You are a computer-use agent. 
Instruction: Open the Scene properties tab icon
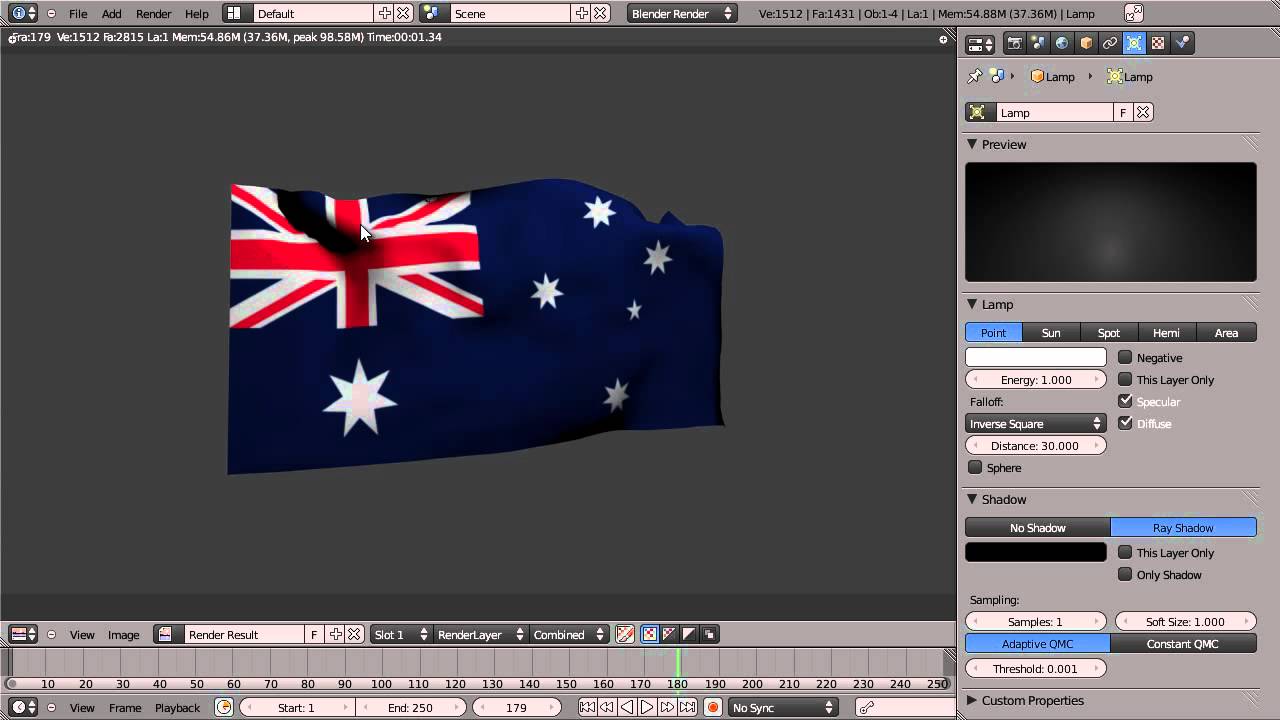1038,43
